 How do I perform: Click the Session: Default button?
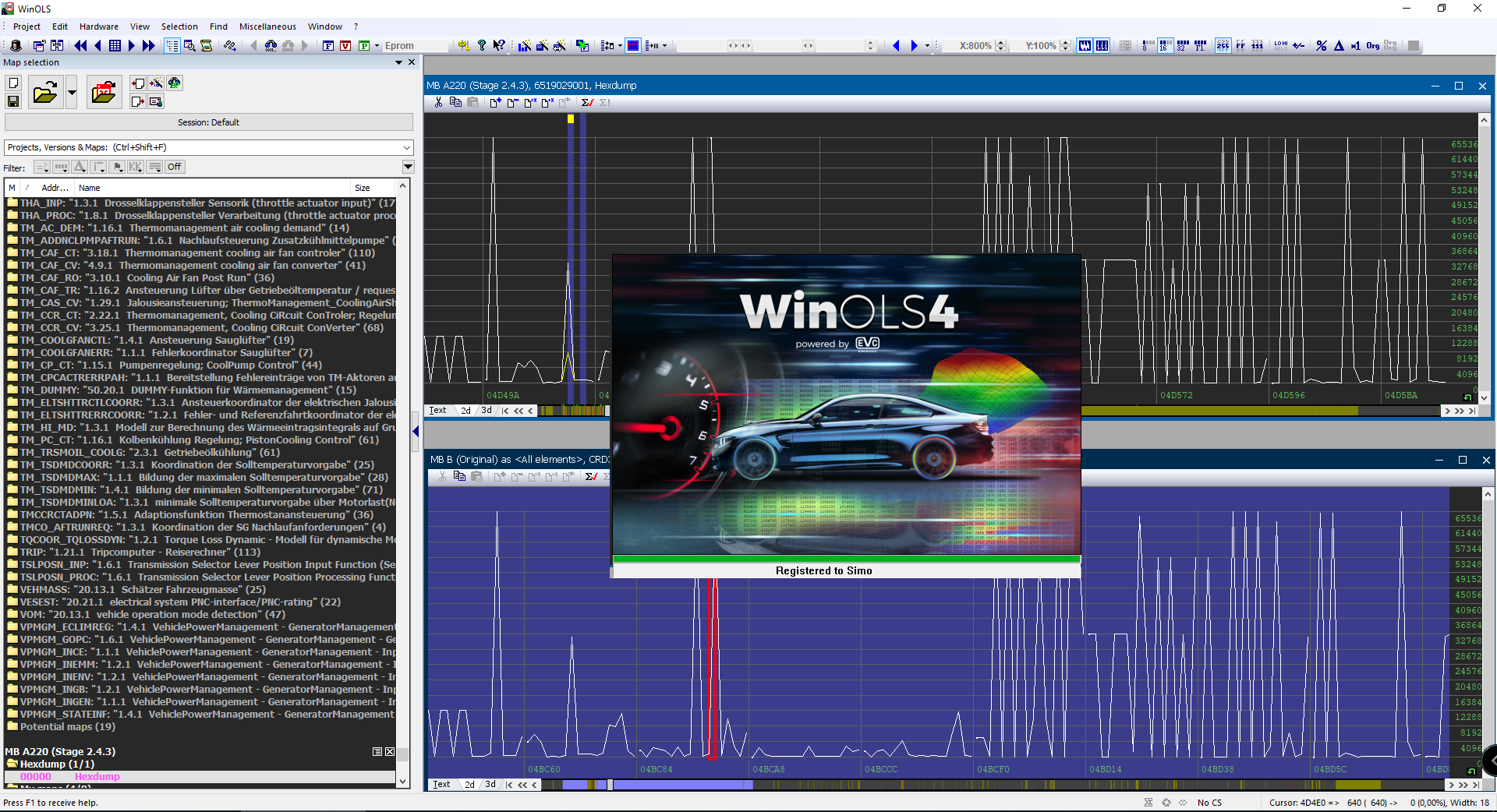tap(208, 122)
